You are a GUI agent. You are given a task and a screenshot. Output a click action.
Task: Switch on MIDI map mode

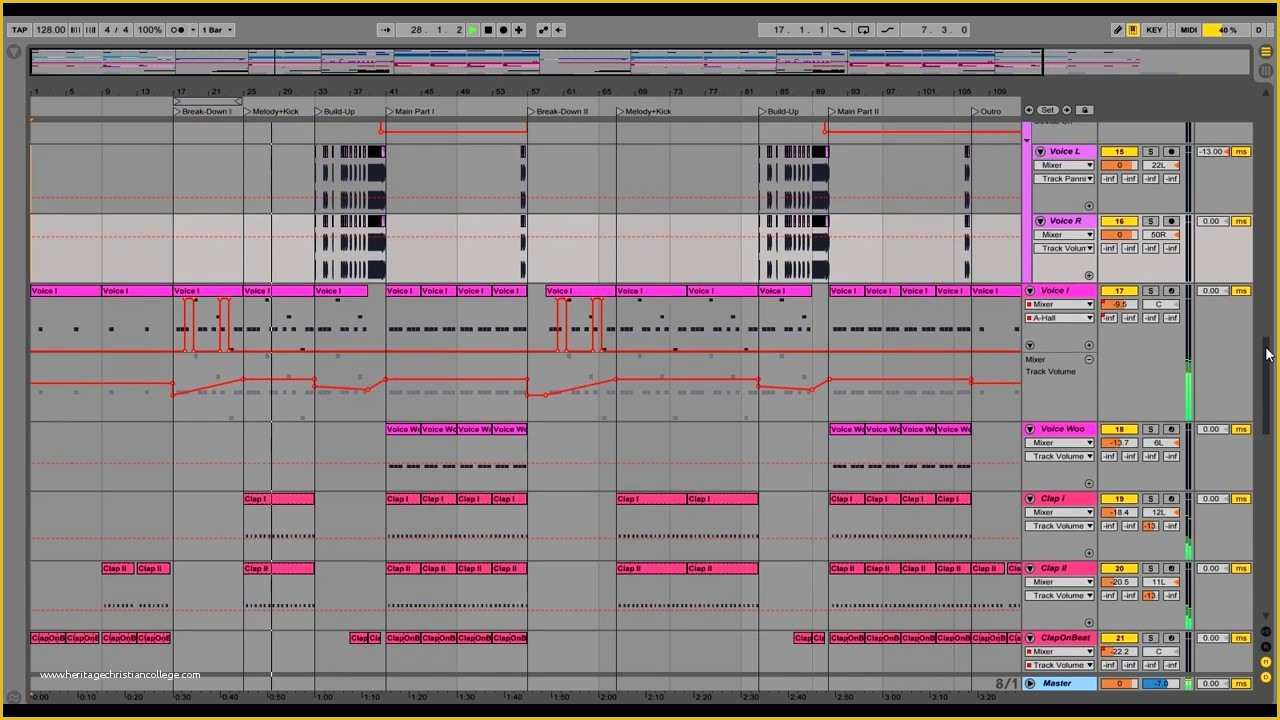click(1188, 30)
